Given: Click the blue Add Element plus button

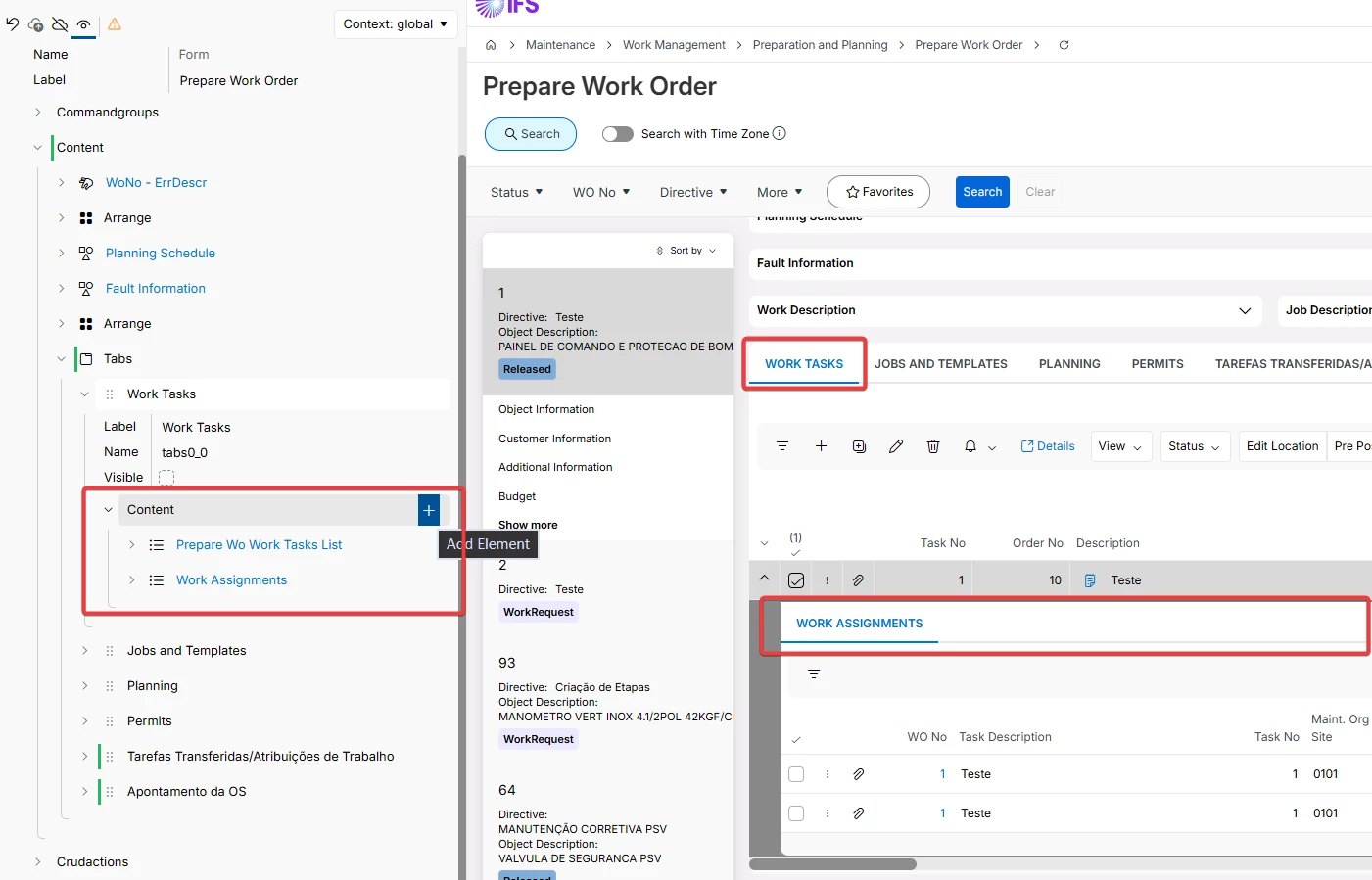Looking at the screenshot, I should tap(429, 510).
